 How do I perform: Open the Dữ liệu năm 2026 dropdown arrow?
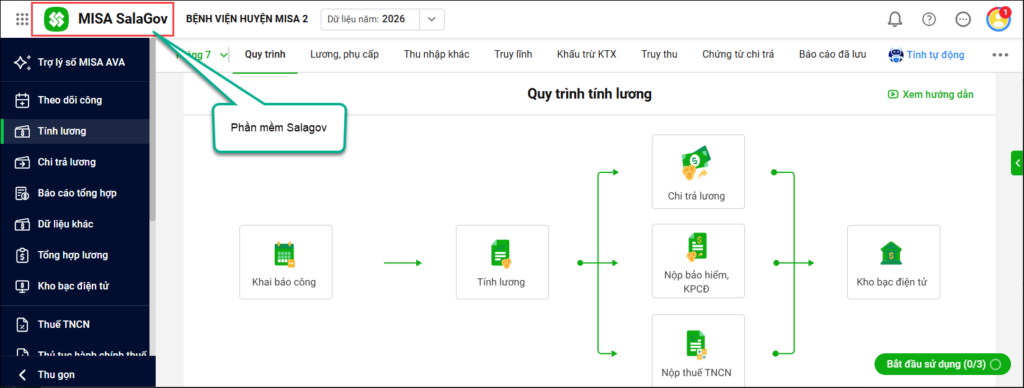(431, 20)
